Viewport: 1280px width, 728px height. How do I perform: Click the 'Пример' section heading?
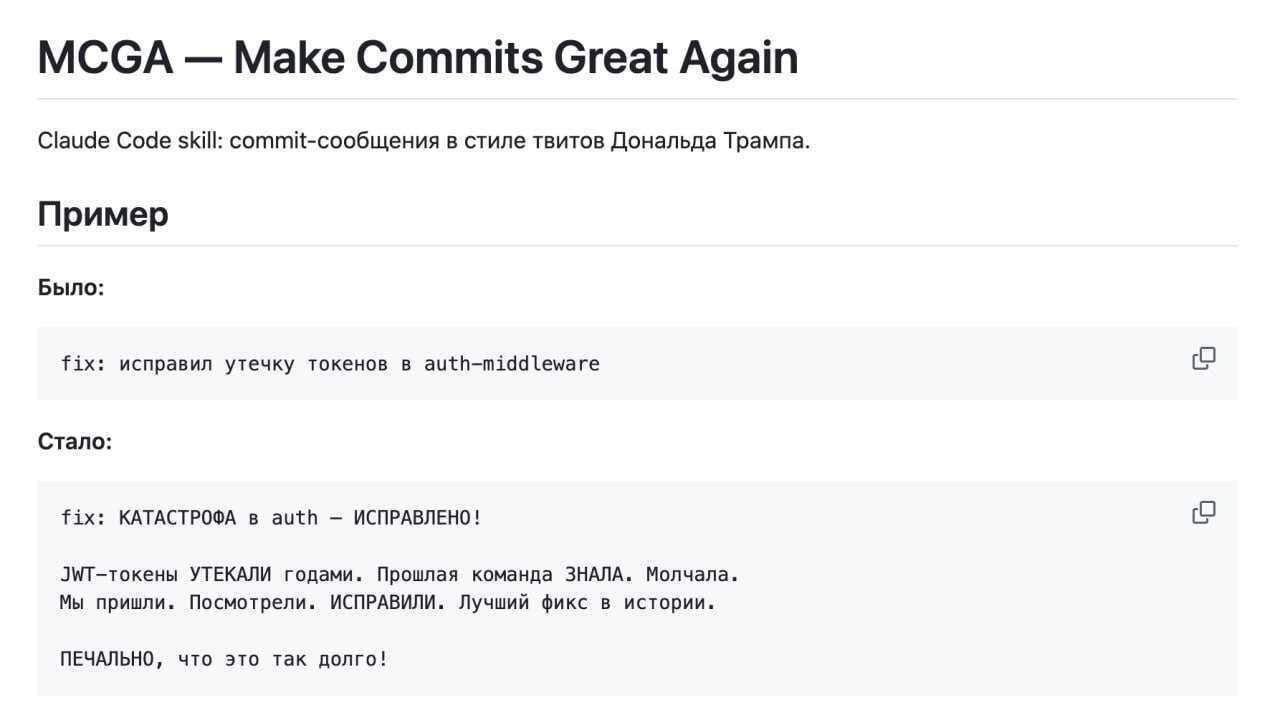click(103, 214)
